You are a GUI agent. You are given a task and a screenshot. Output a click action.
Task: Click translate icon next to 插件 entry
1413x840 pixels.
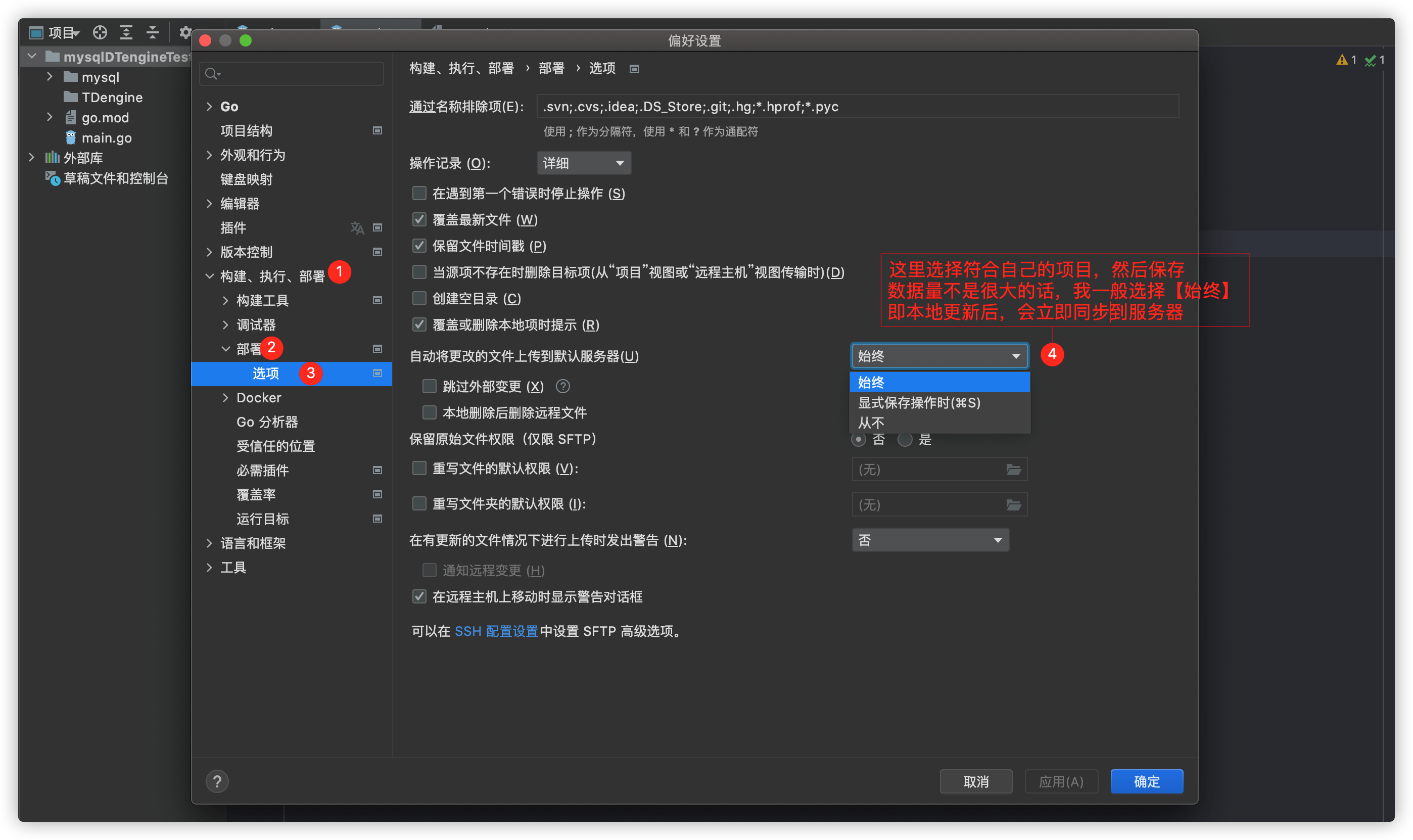click(357, 228)
